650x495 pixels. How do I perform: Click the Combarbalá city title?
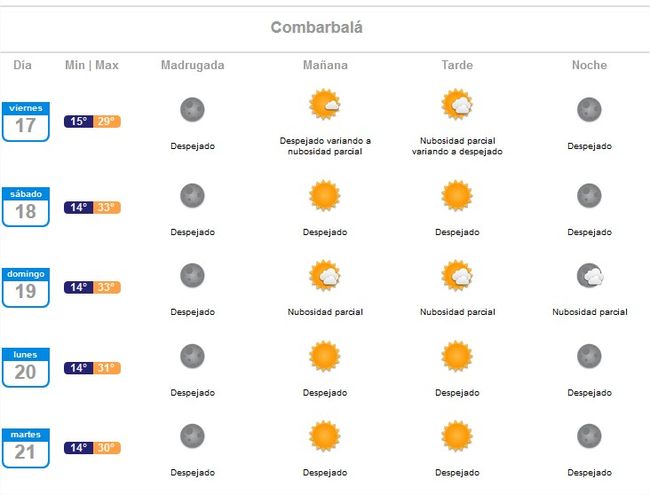coord(317,27)
